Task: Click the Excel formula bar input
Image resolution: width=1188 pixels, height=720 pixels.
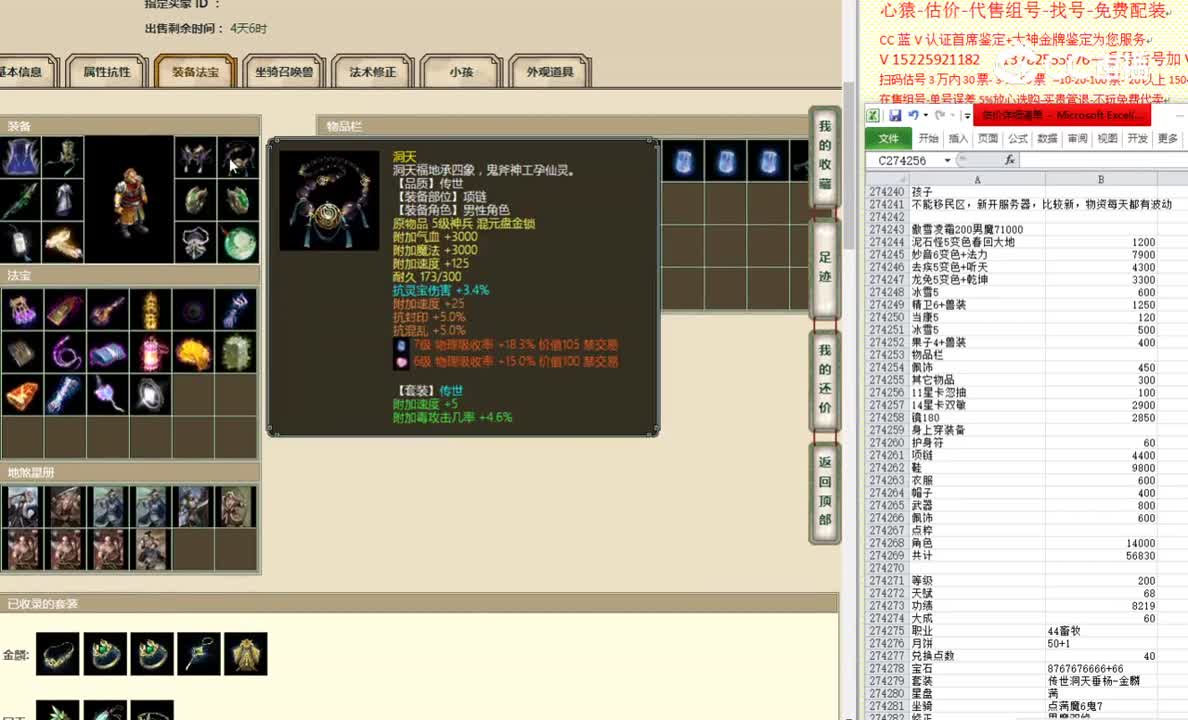Action: (x=1104, y=160)
